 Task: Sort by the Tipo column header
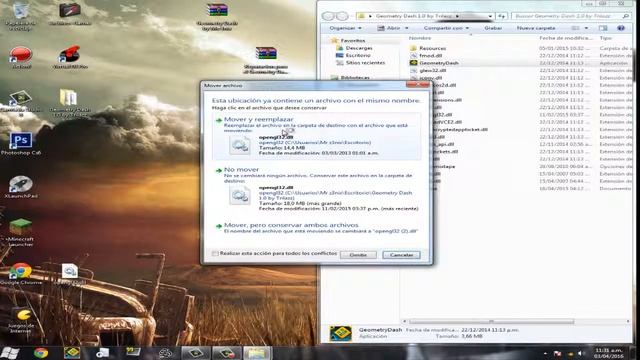tap(606, 38)
